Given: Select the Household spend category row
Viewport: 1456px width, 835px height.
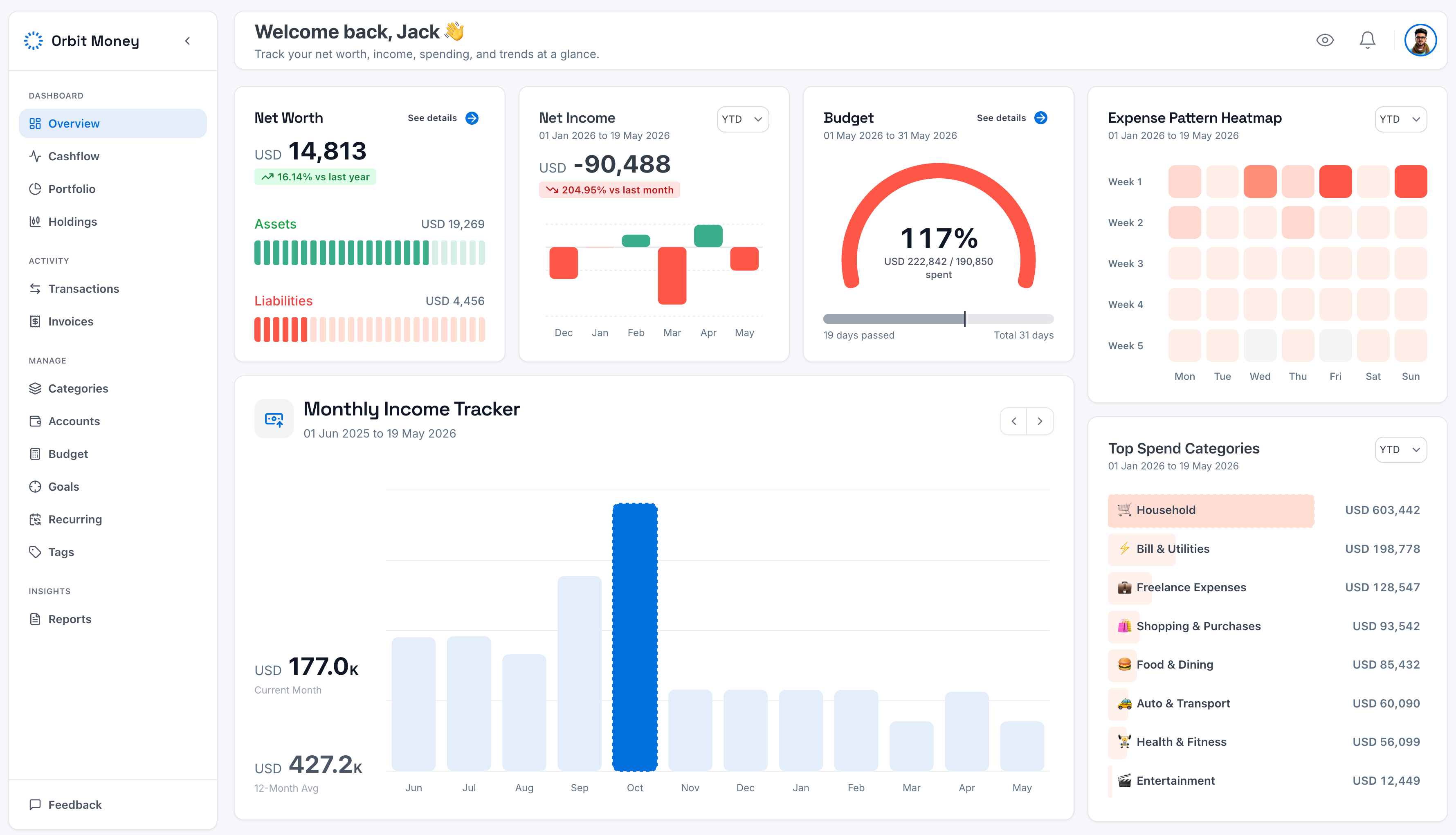Looking at the screenshot, I should (x=1267, y=510).
